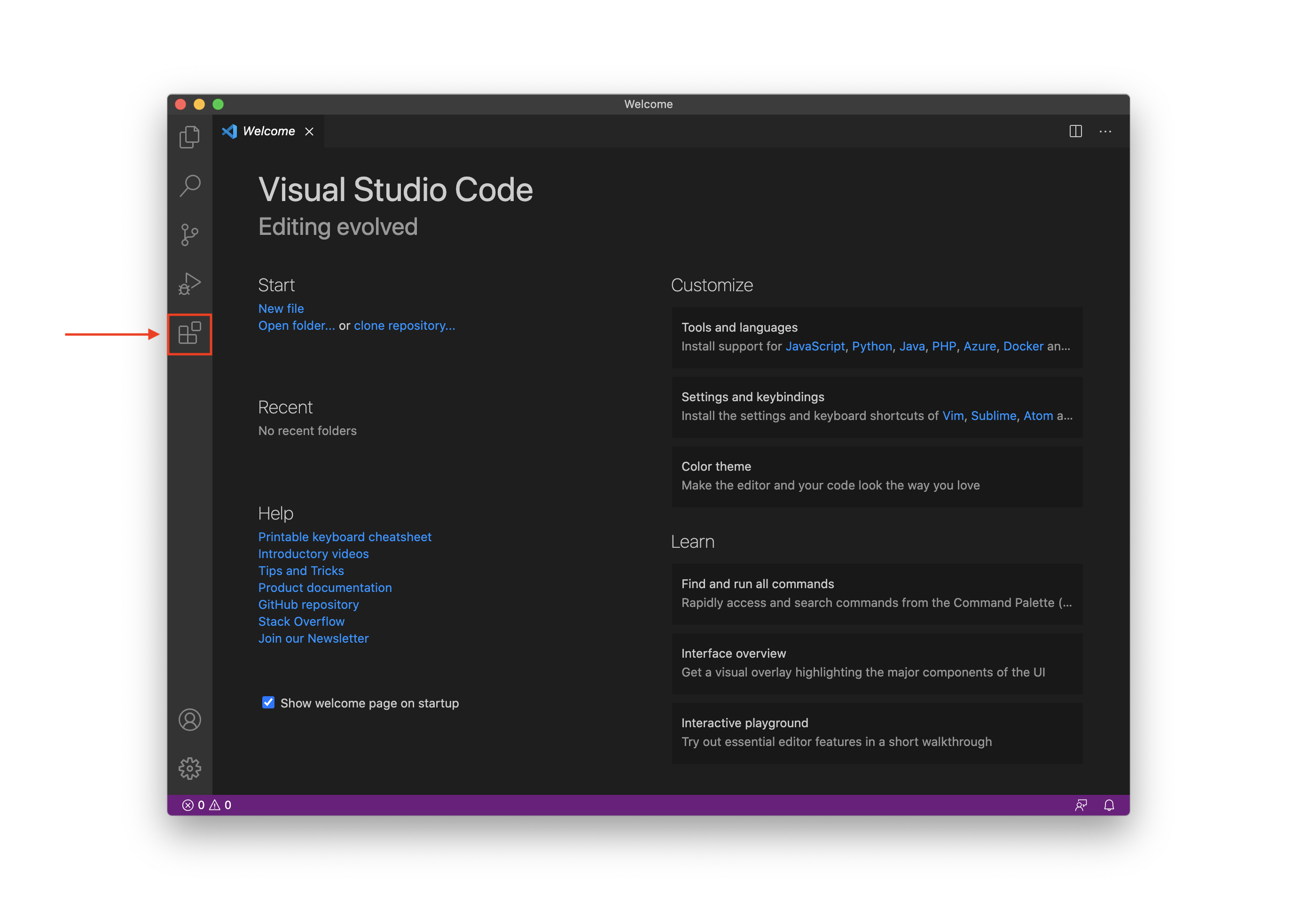Image resolution: width=1316 pixels, height=917 pixels.
Task: Open the Extensions panel
Action: 190,332
